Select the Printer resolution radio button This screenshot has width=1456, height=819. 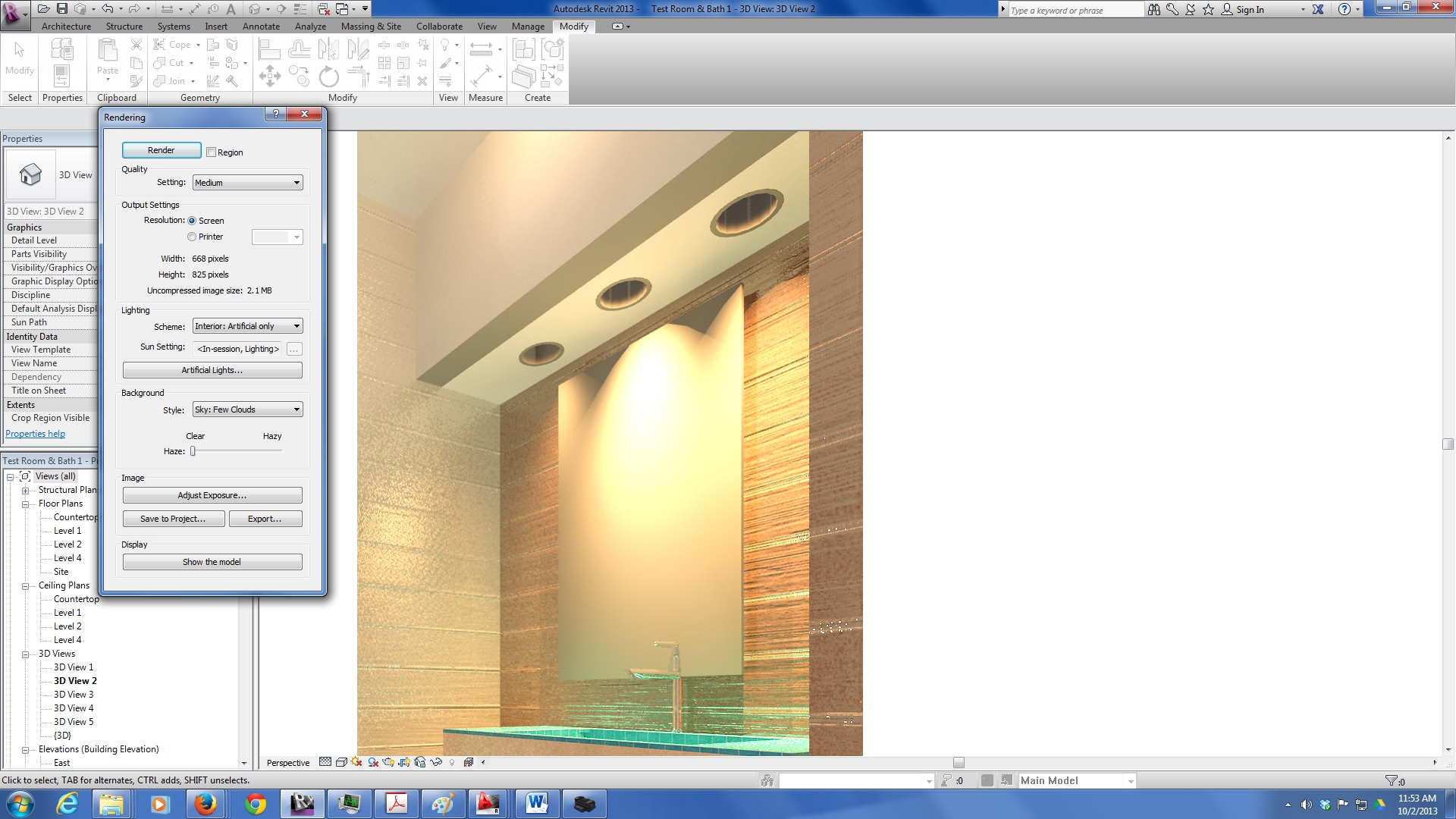(192, 237)
